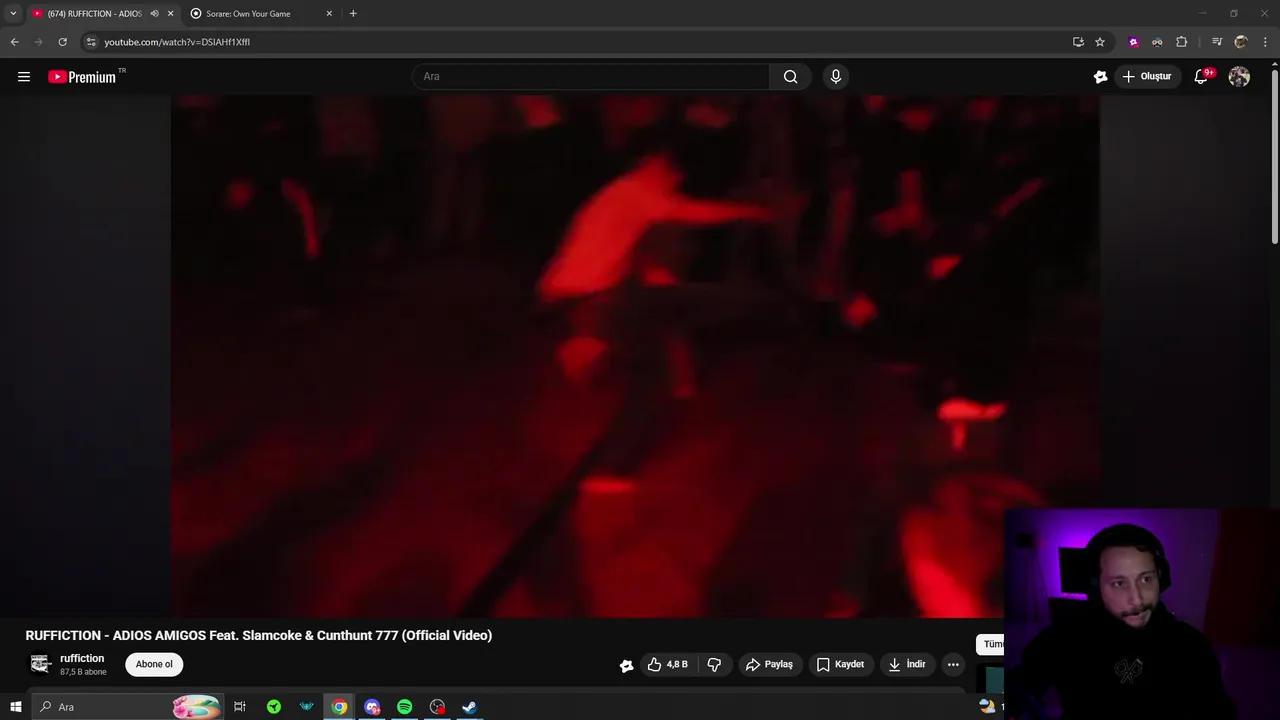
Task: Start voice search with microphone icon
Action: 836,77
